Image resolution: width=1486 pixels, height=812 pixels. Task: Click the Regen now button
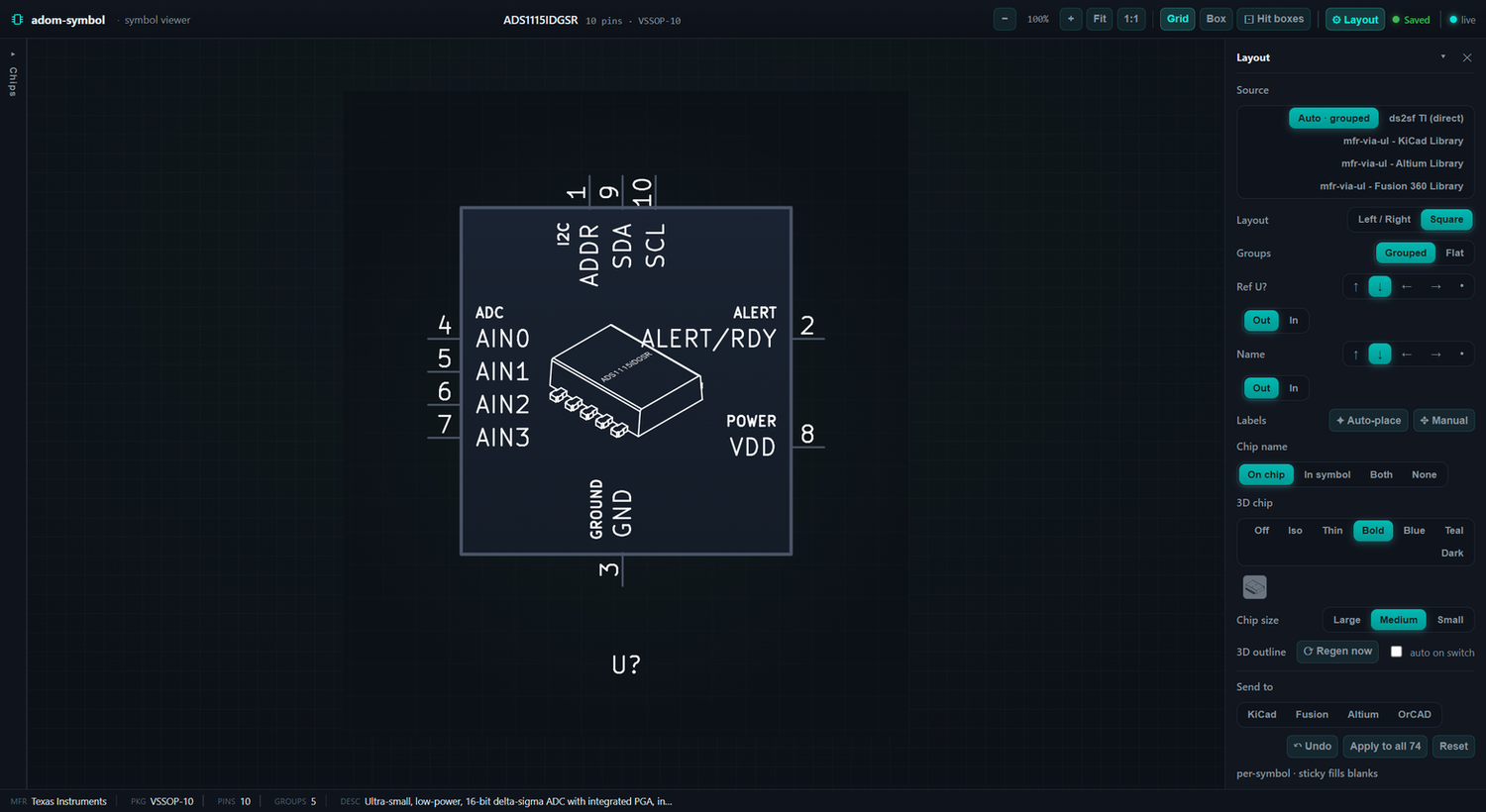(x=1337, y=652)
